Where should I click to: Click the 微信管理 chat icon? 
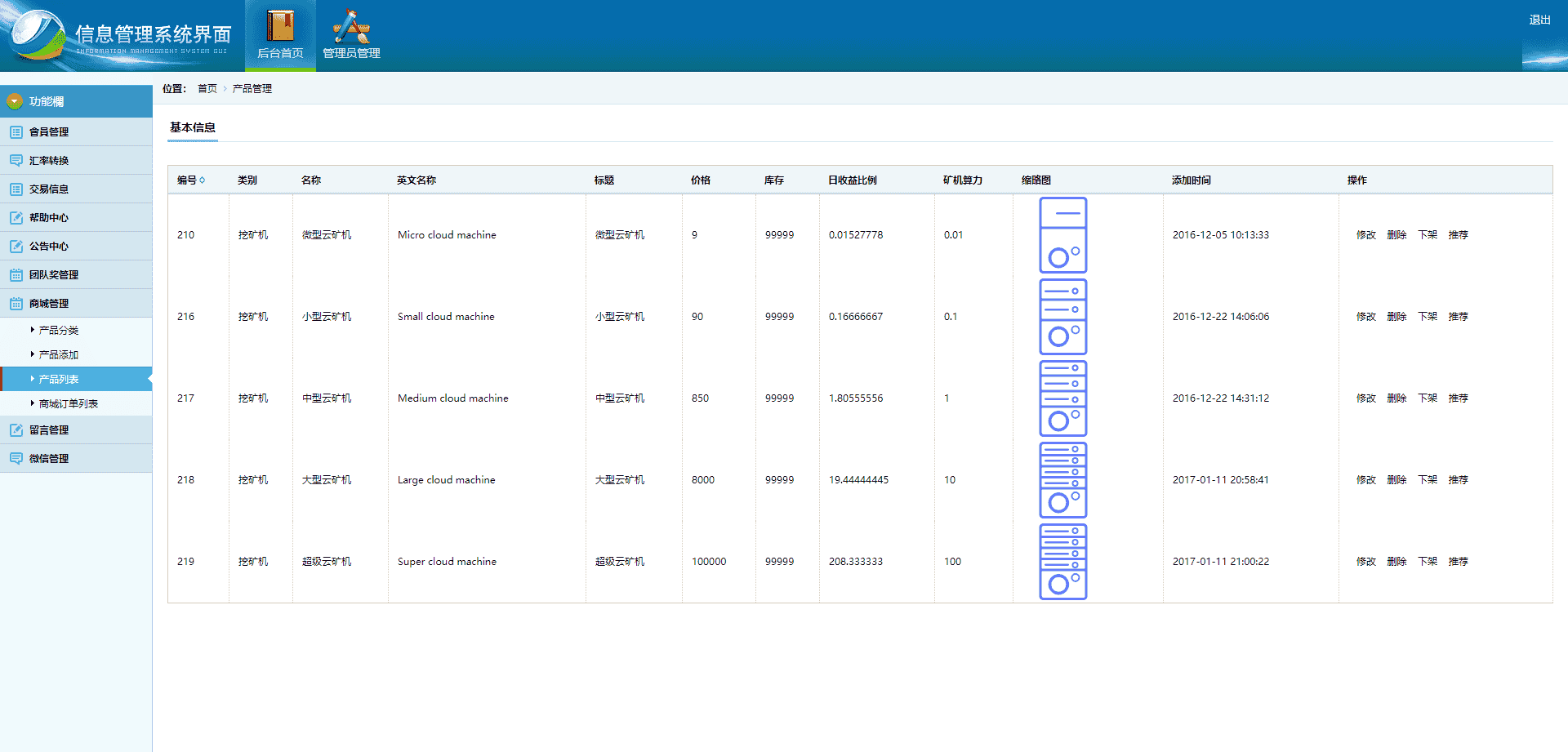pos(16,459)
